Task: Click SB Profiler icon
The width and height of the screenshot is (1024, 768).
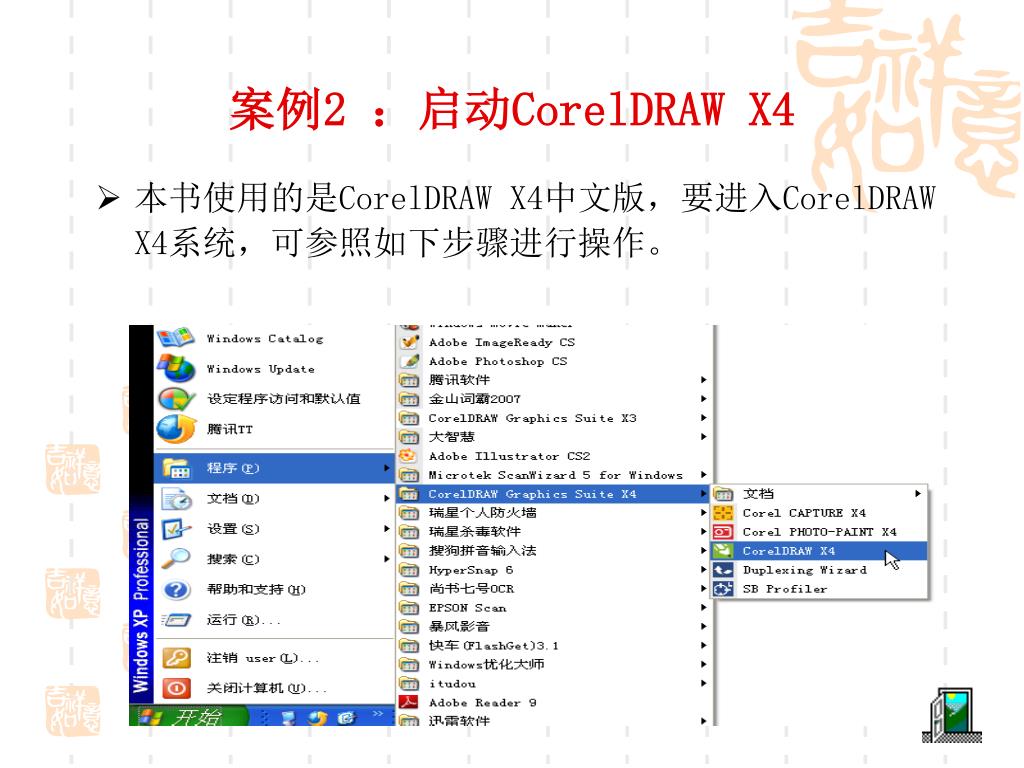Action: pos(723,588)
